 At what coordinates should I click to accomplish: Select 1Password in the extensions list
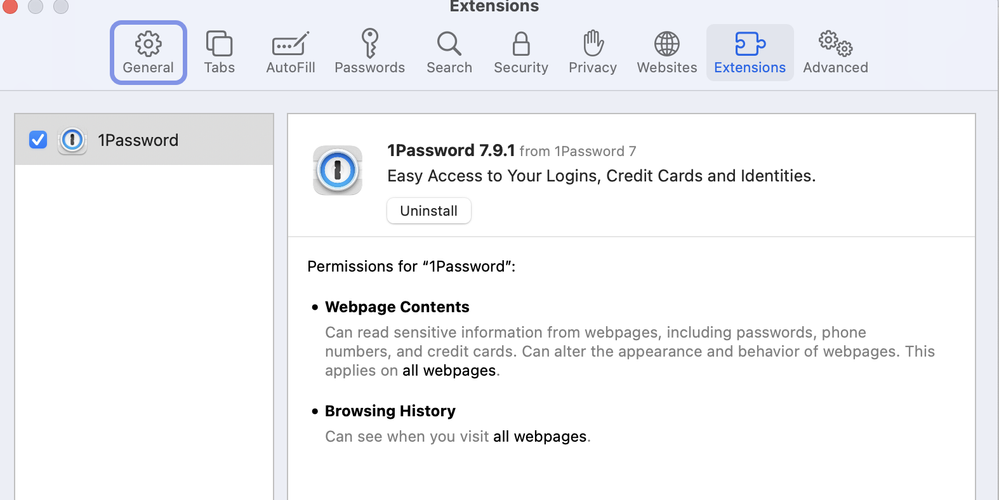click(138, 140)
